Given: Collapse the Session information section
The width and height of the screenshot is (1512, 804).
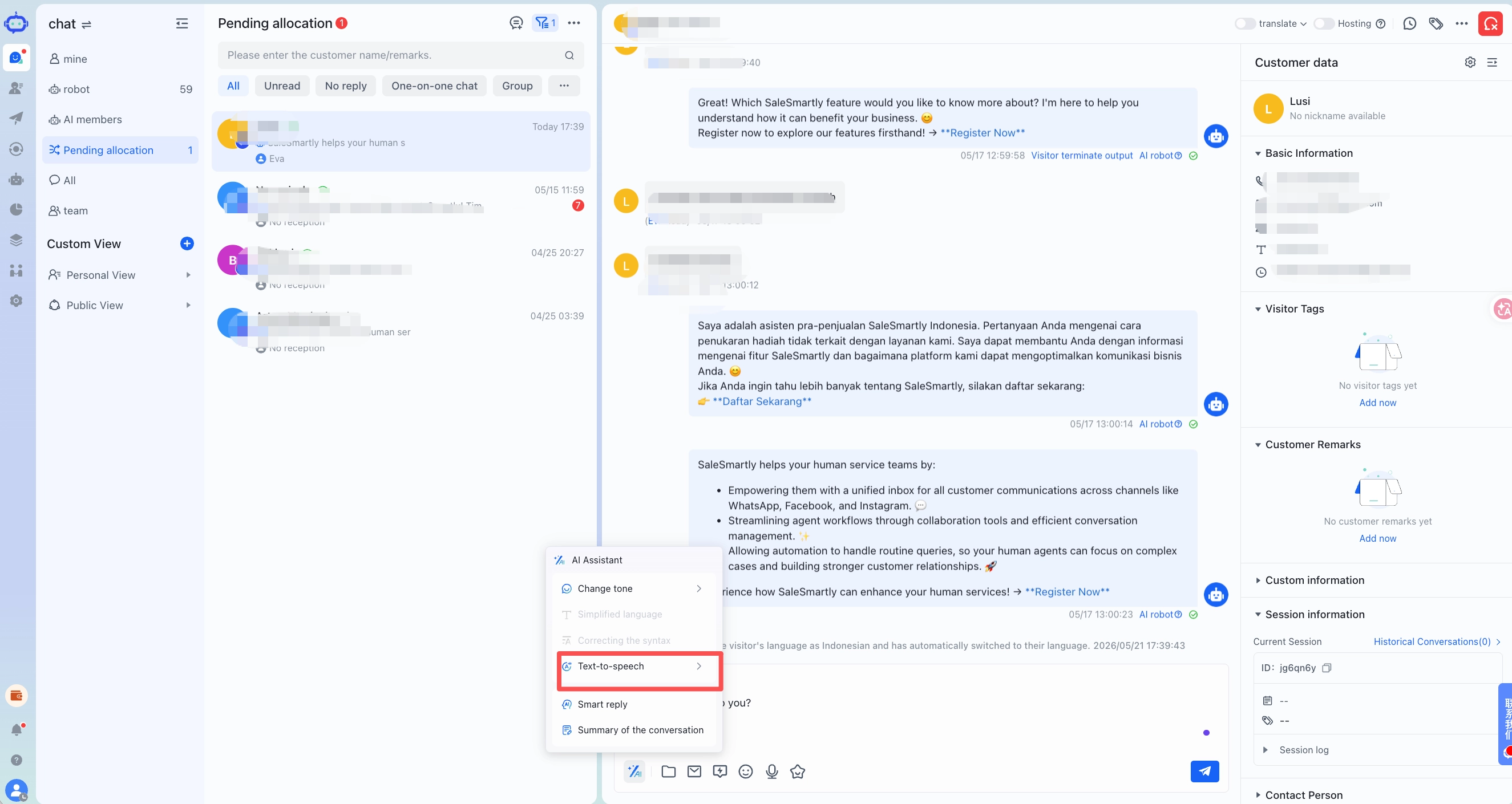Looking at the screenshot, I should tap(1258, 615).
